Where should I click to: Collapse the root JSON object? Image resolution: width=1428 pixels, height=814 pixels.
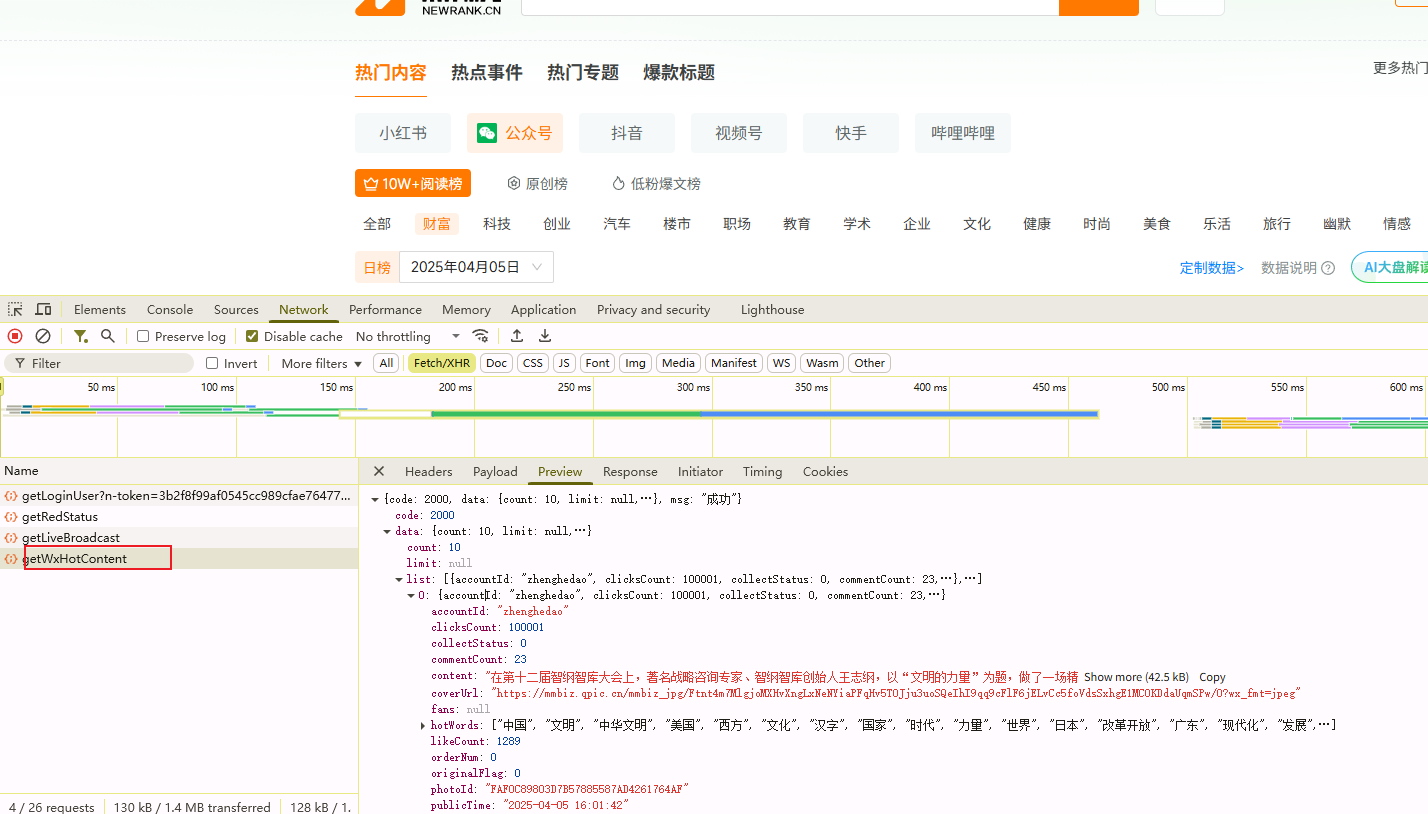[375, 499]
